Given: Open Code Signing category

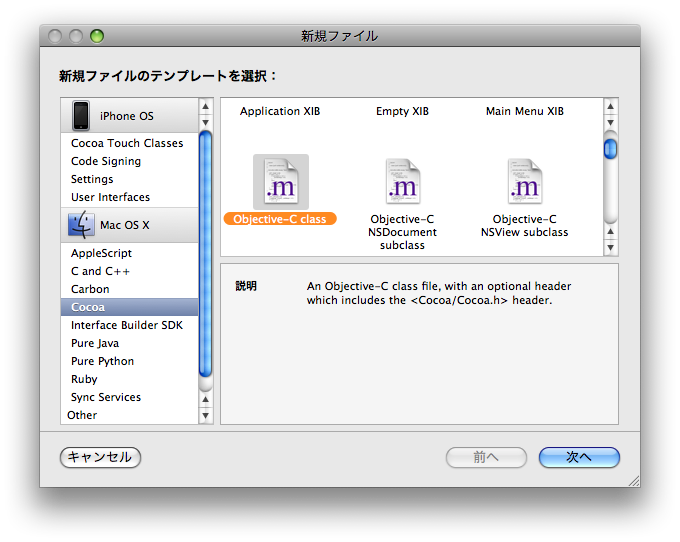Looking at the screenshot, I should tap(130, 161).
